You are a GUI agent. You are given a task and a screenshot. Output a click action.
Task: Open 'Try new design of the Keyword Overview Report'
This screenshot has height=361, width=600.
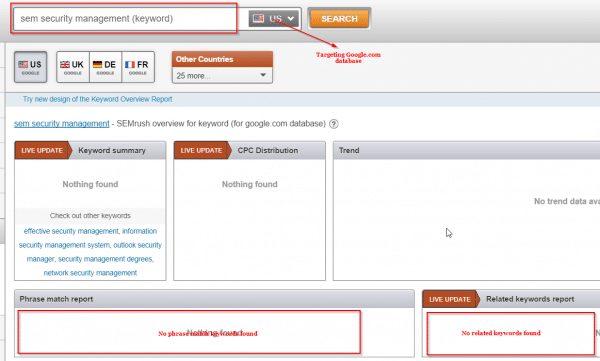(97, 99)
